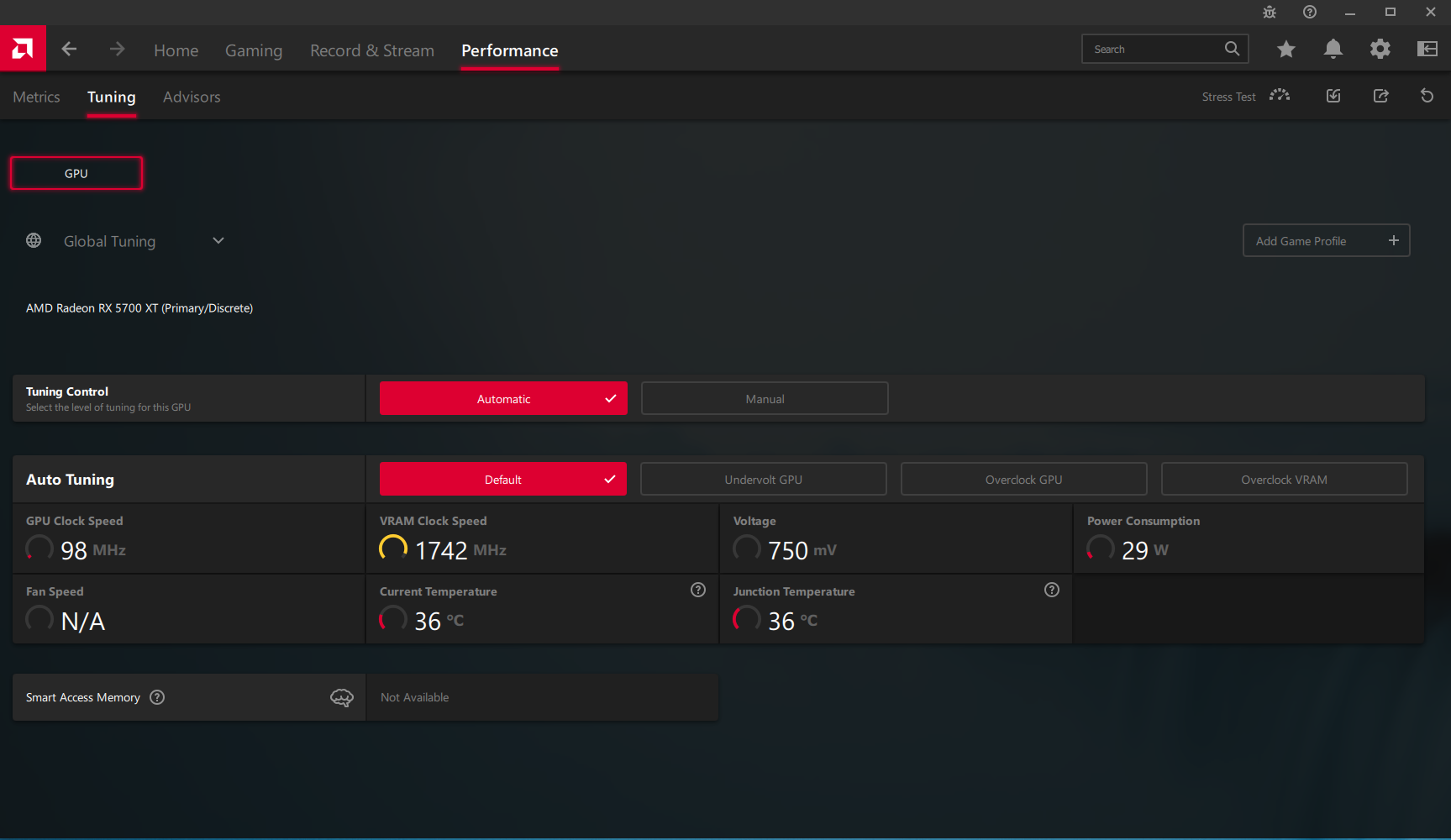The height and width of the screenshot is (840, 1451).
Task: Click the Stress Test gauge icon
Action: point(1280,96)
